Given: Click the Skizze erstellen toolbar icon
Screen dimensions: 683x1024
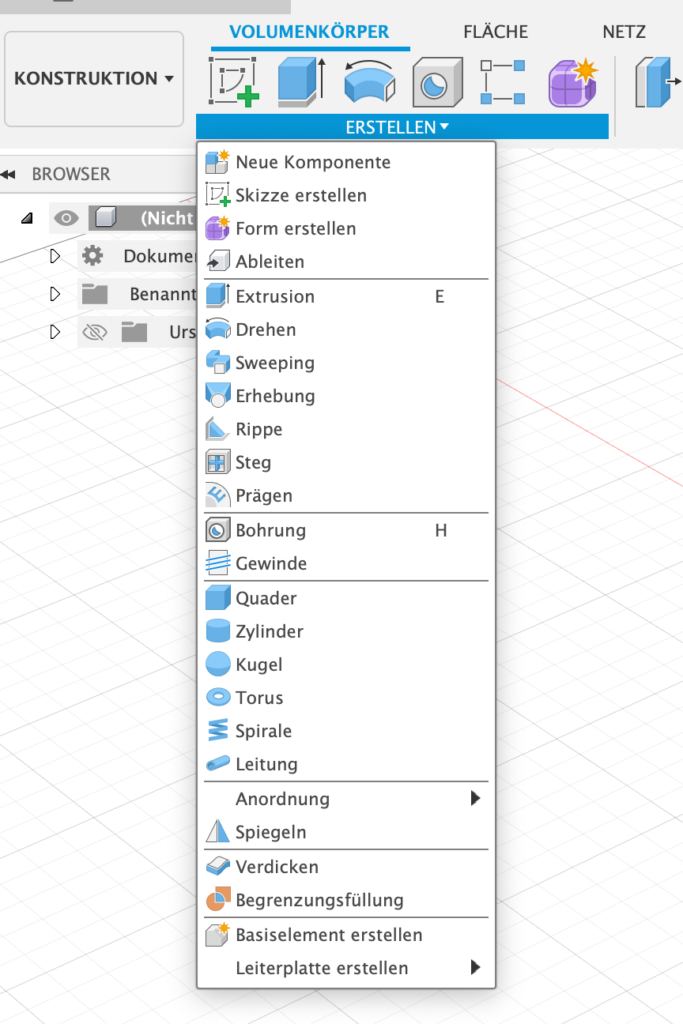Looking at the screenshot, I should click(234, 82).
